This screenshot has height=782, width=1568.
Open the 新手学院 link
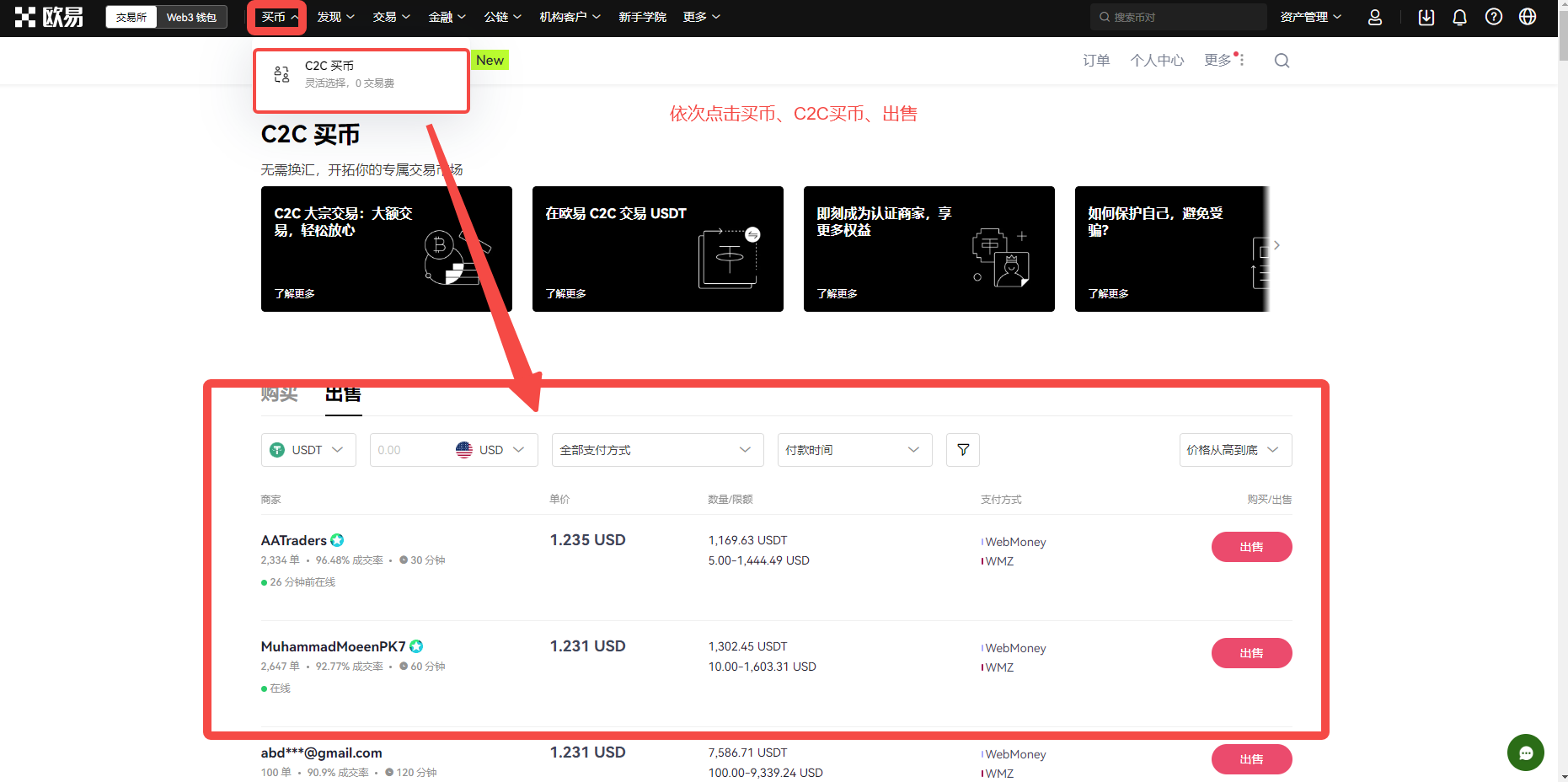coord(642,17)
